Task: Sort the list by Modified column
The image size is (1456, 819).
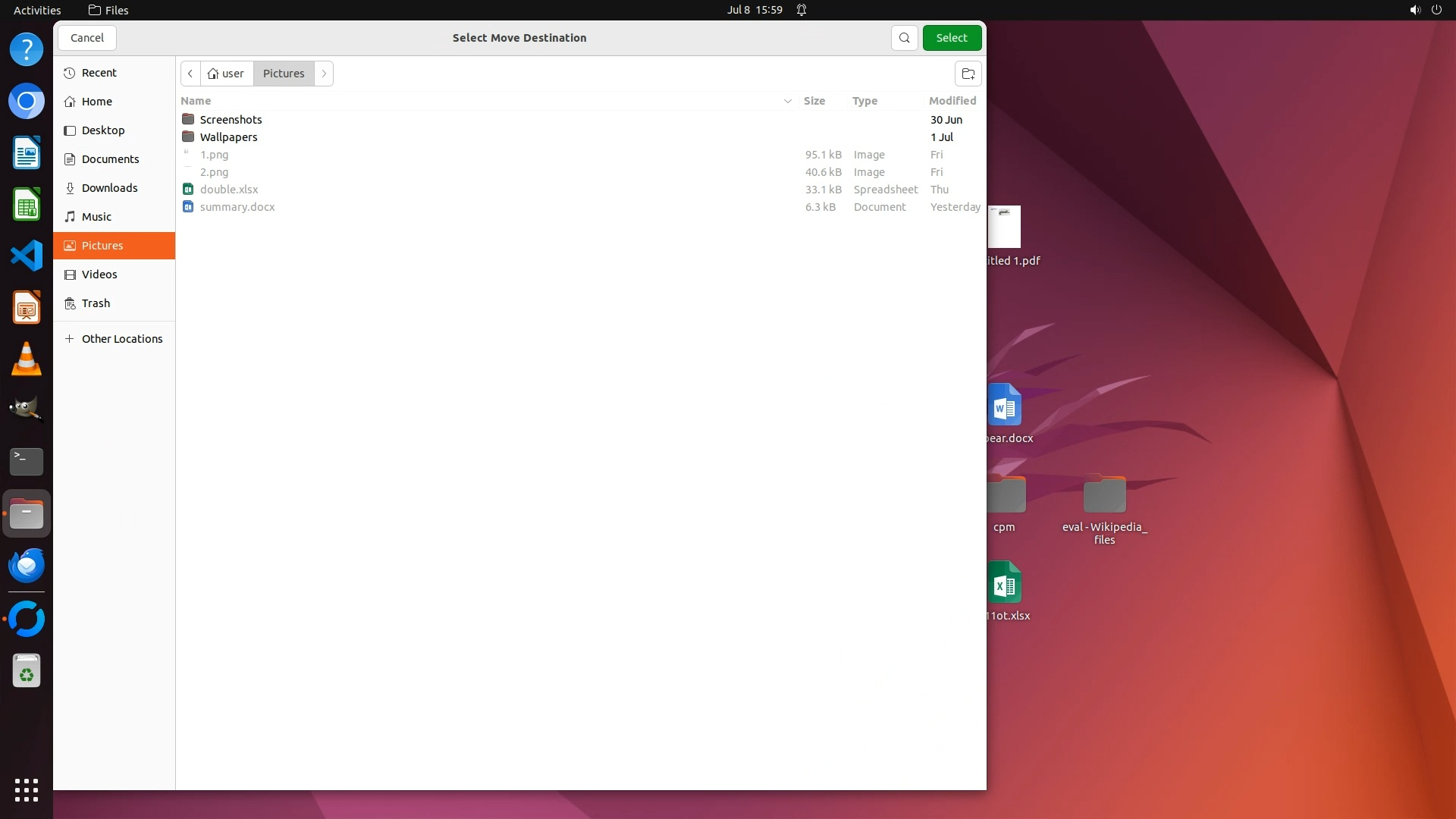Action: pyautogui.click(x=952, y=101)
